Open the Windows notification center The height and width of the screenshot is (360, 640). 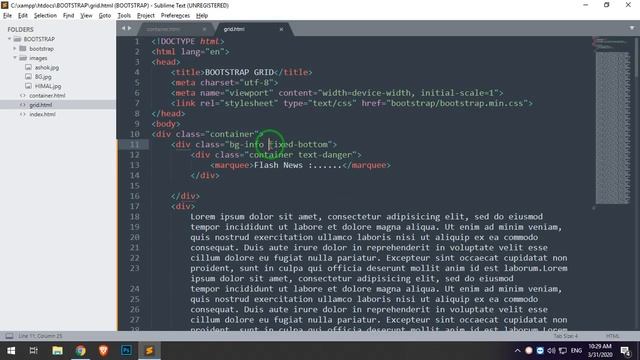pyautogui.click(x=625, y=351)
